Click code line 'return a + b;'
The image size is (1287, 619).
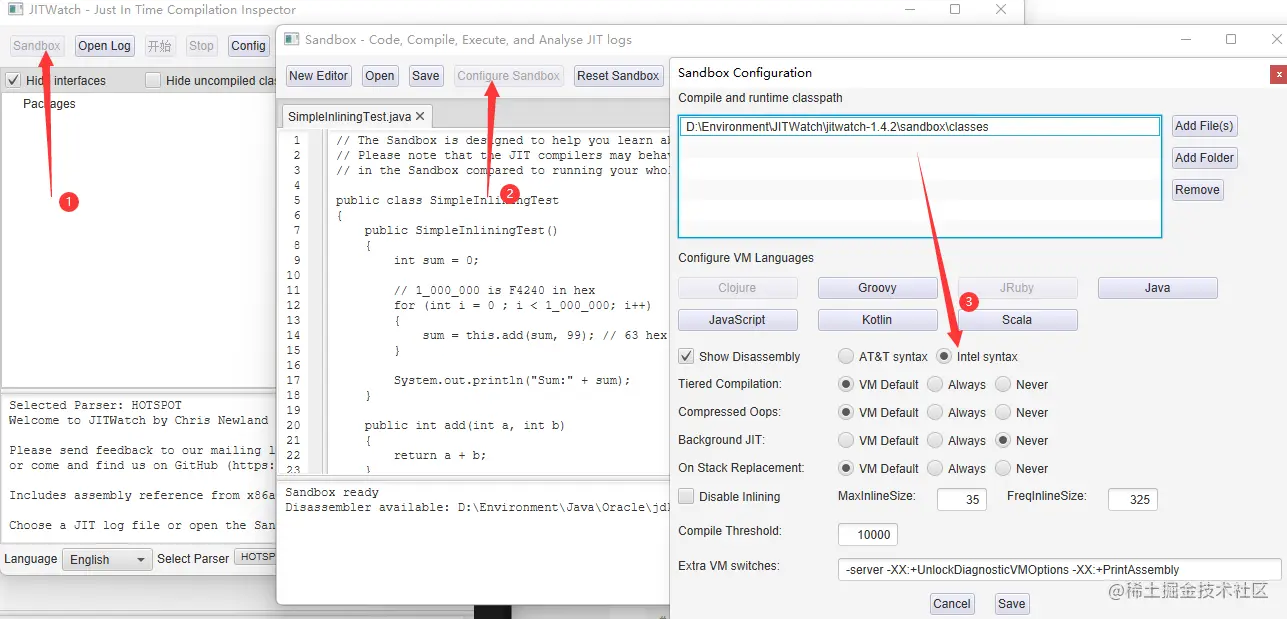pyautogui.click(x=440, y=455)
